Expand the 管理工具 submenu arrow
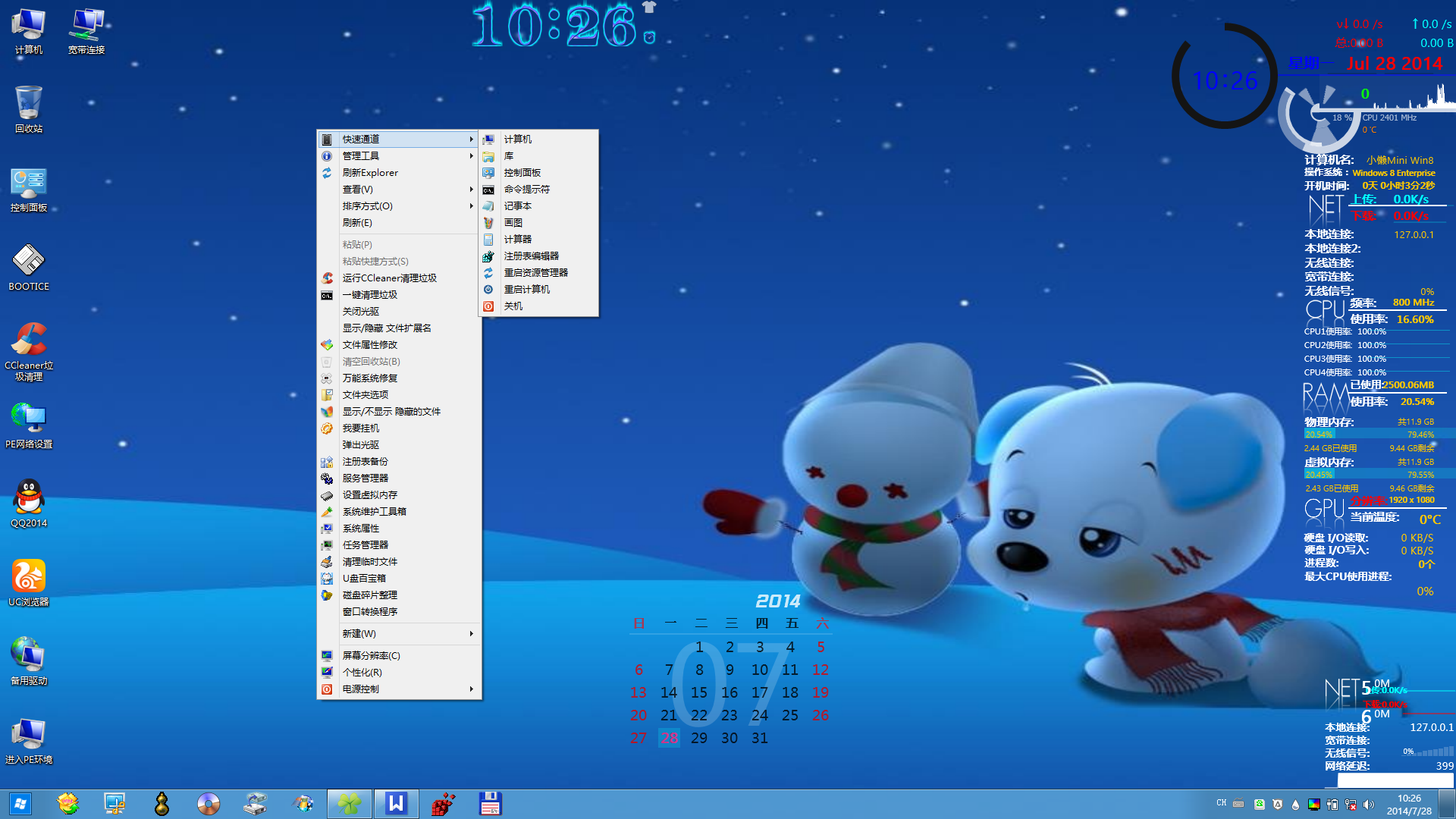1456x819 pixels. click(x=471, y=155)
